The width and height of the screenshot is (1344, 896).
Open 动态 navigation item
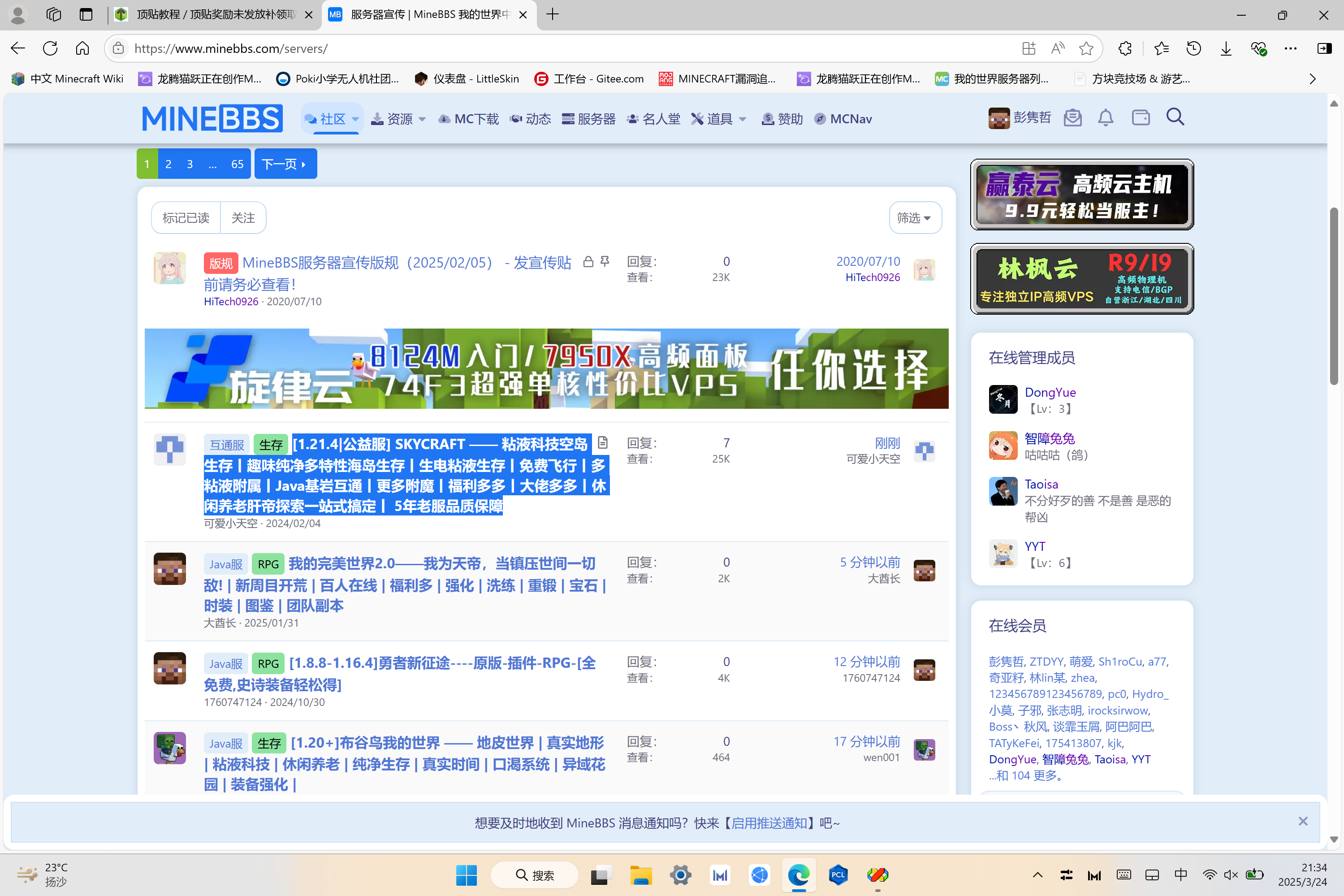pyautogui.click(x=530, y=119)
